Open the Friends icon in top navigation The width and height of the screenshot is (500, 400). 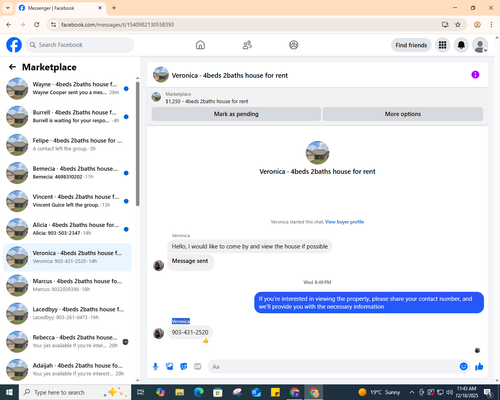click(x=247, y=45)
